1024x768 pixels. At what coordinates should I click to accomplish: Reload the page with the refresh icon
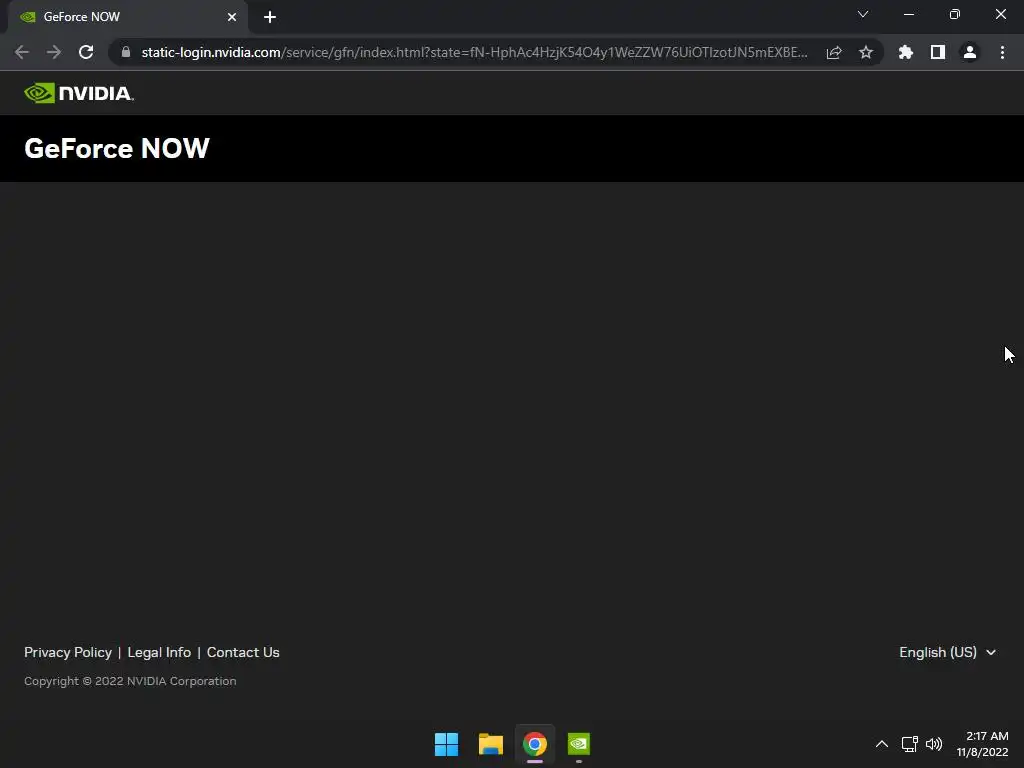(86, 52)
